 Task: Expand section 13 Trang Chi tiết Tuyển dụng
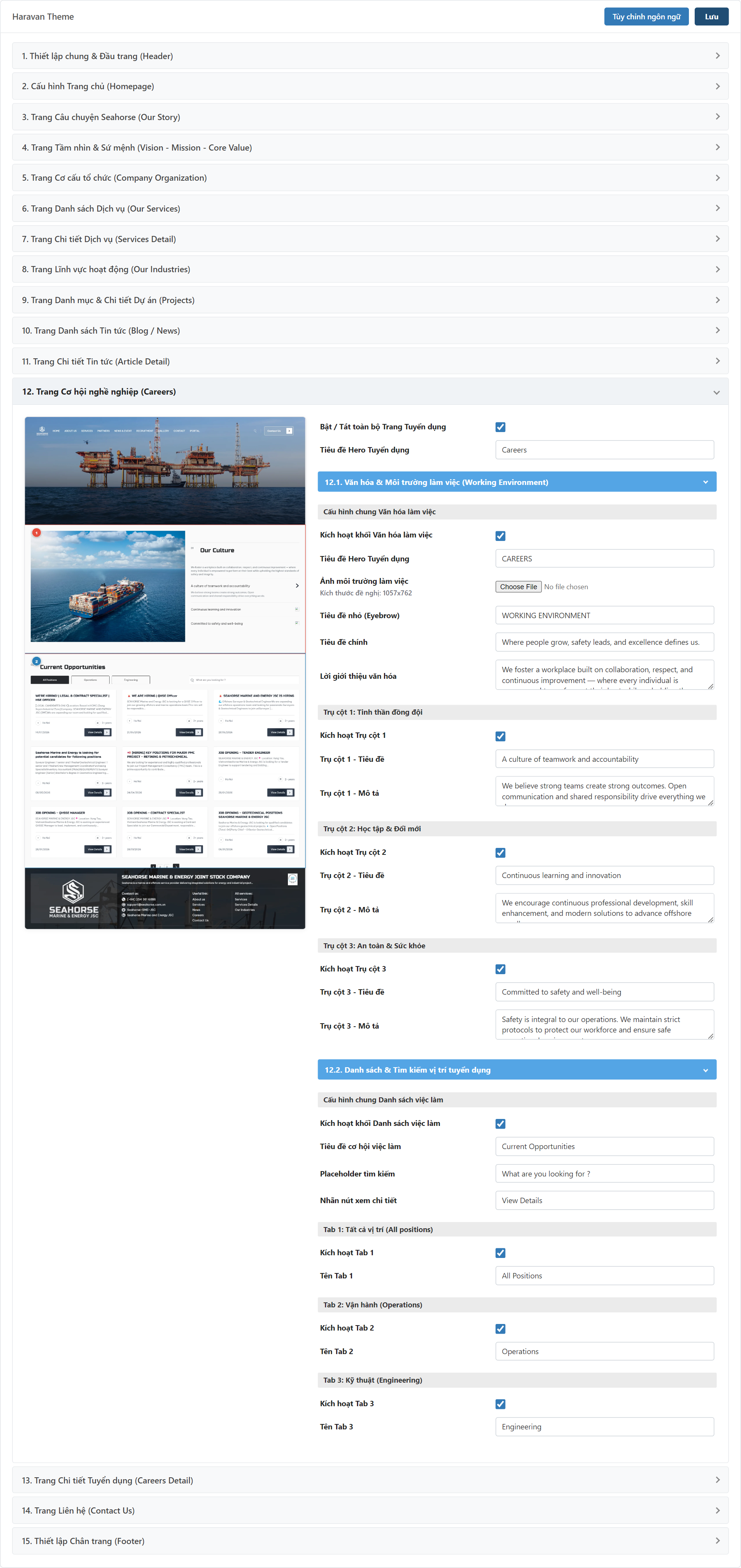[370, 1480]
